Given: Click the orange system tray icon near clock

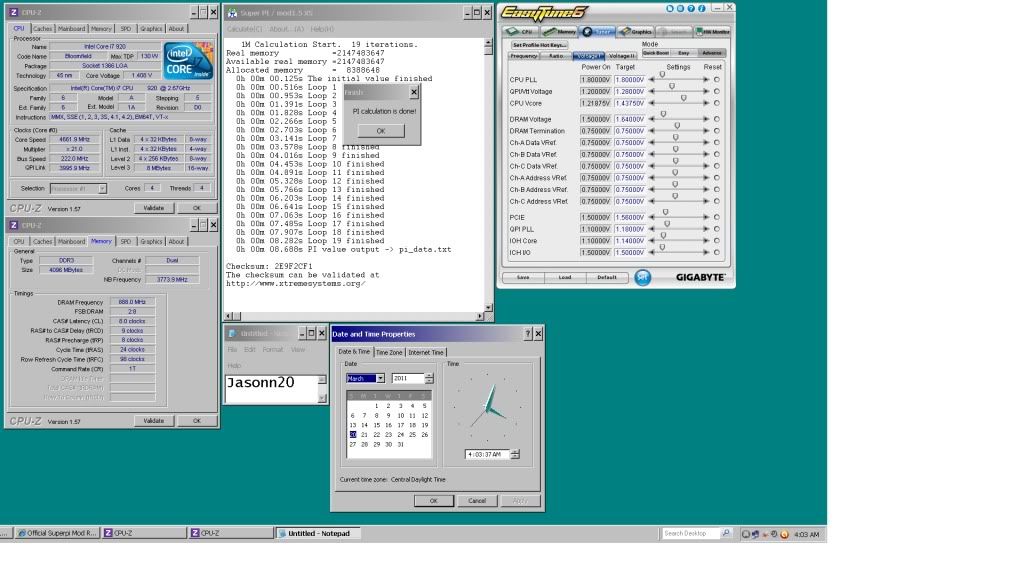Looking at the screenshot, I should click(x=784, y=534).
